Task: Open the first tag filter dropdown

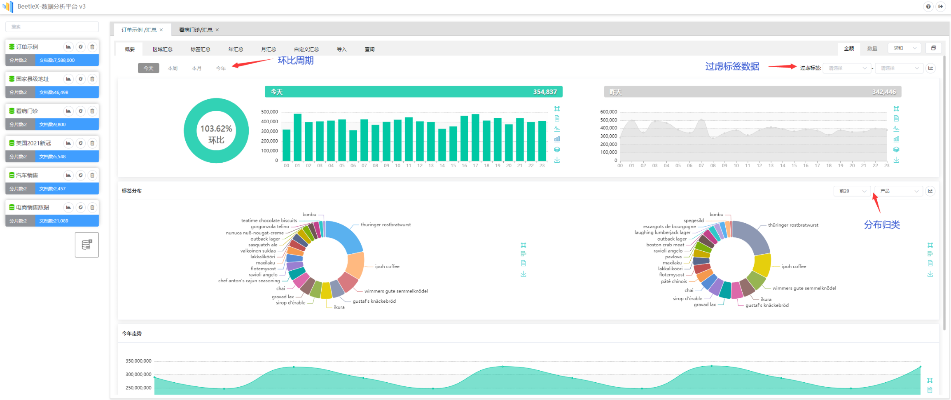Action: coord(848,68)
